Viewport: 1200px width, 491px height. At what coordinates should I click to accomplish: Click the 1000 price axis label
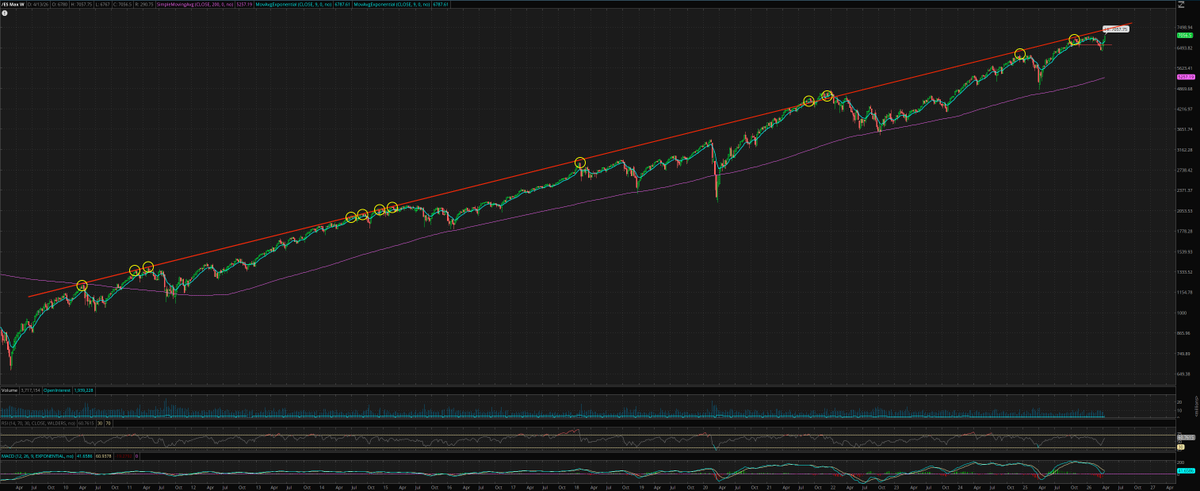pyautogui.click(x=1184, y=312)
